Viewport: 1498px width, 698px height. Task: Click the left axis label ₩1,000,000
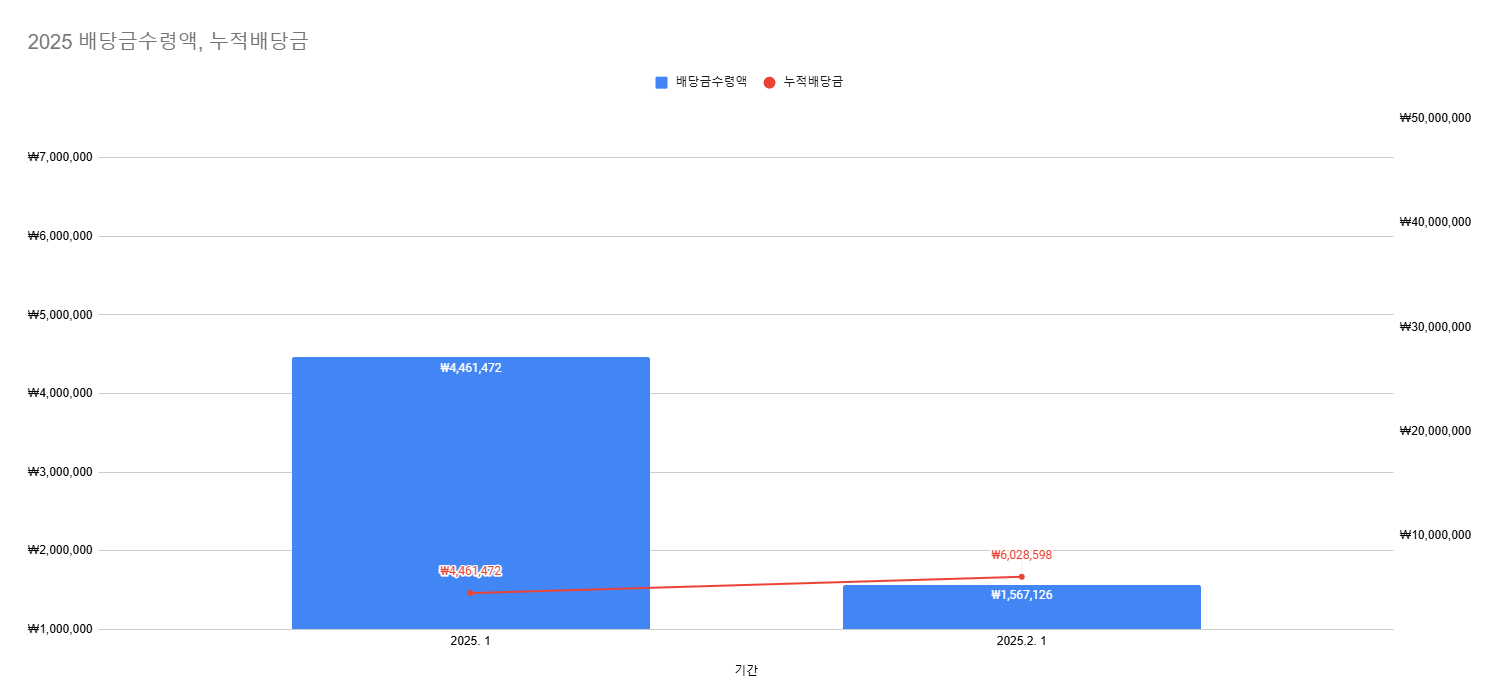point(60,629)
